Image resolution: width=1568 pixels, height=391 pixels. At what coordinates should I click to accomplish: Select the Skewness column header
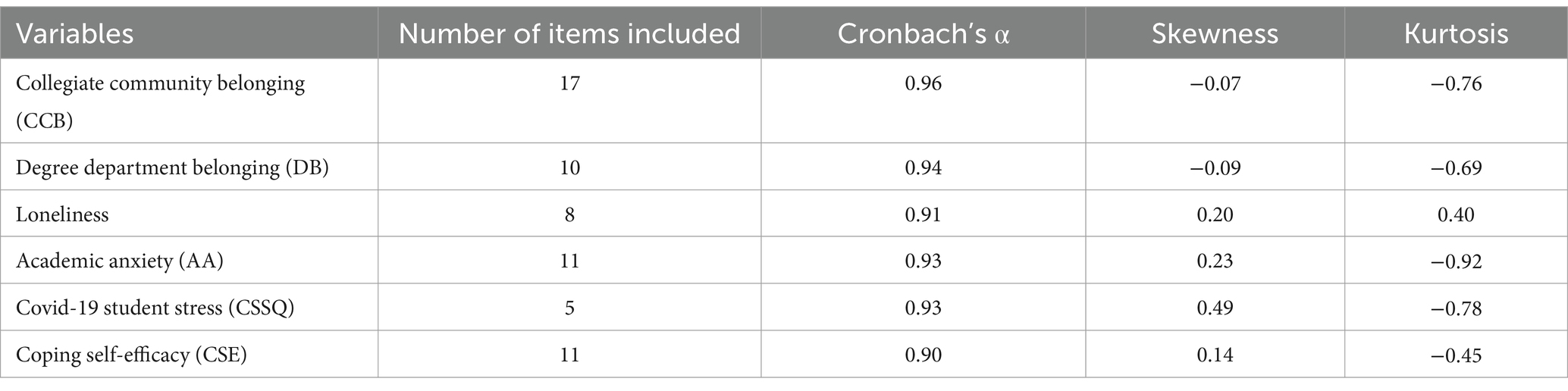1215,33
